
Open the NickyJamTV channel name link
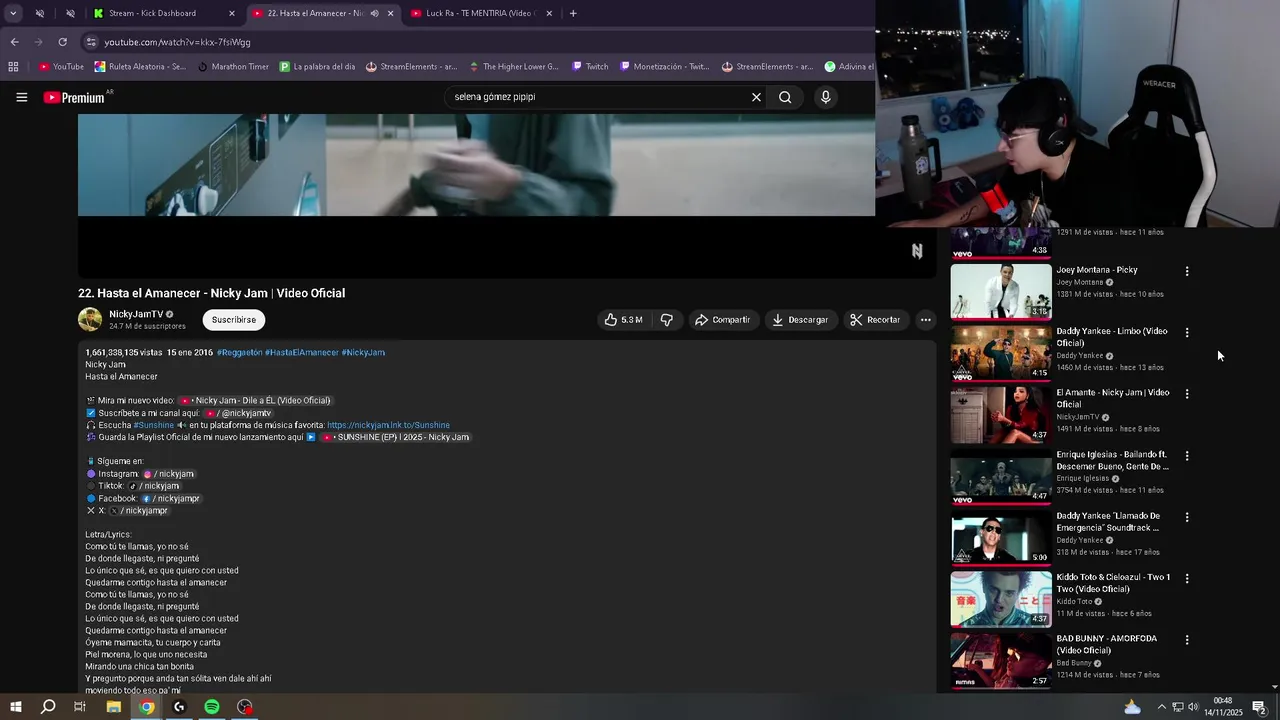tap(136, 314)
